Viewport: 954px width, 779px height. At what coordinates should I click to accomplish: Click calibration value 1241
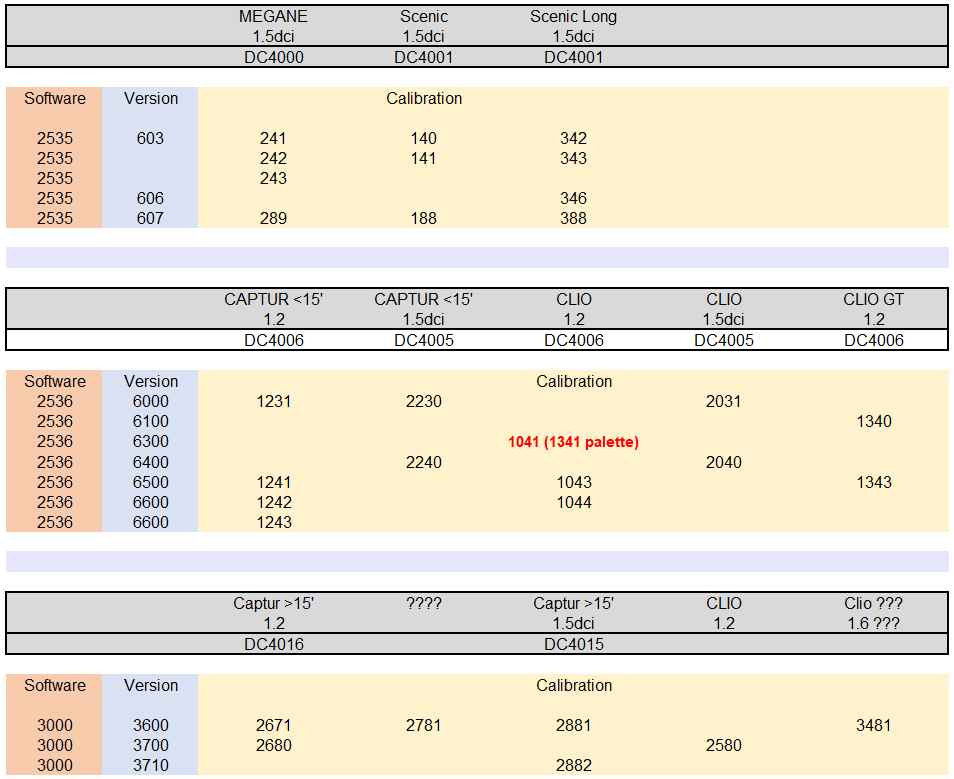pyautogui.click(x=274, y=483)
